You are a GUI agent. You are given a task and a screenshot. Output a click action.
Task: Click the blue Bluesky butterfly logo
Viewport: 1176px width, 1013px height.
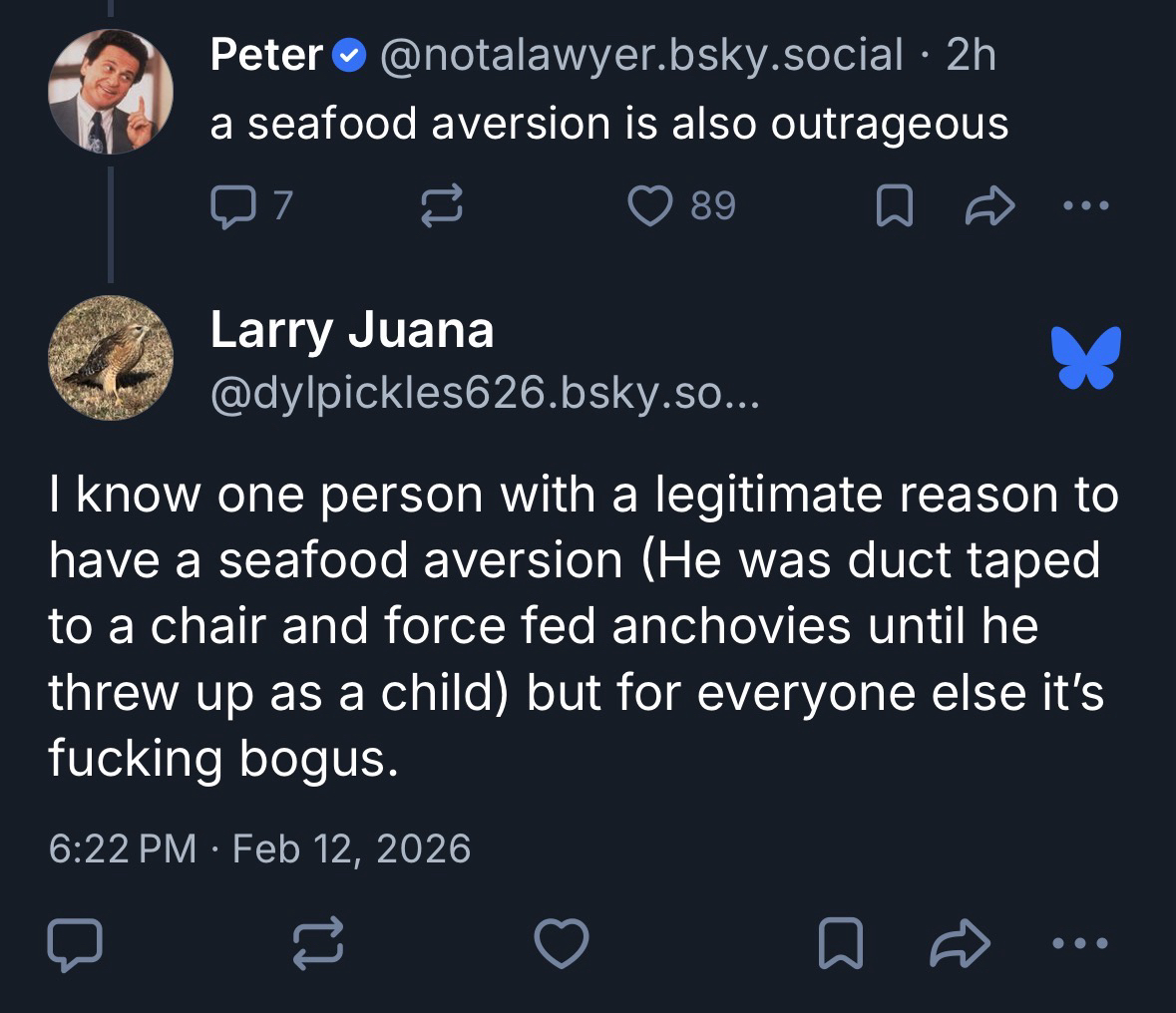pyautogui.click(x=1086, y=357)
